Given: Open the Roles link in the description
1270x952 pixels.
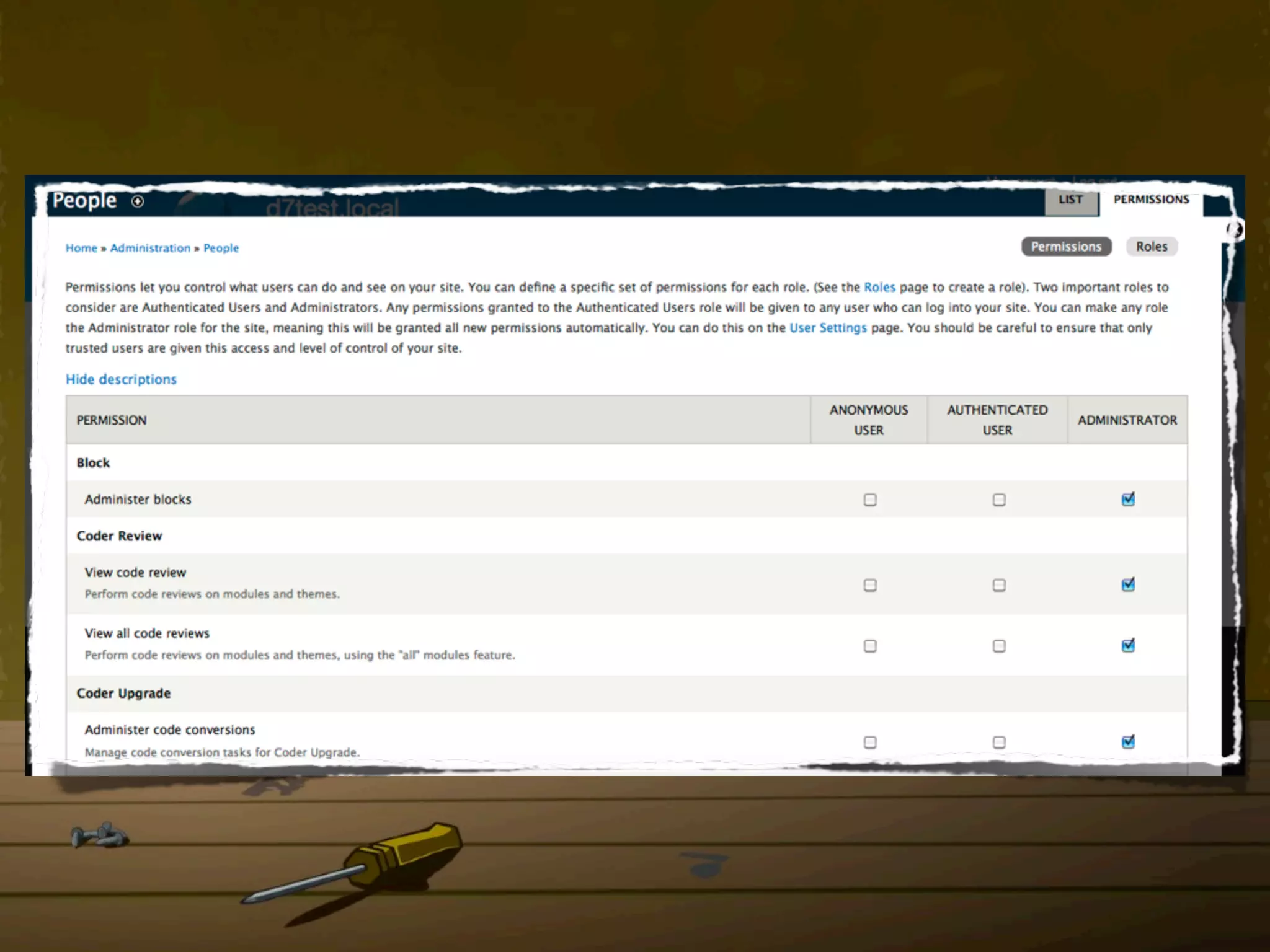Looking at the screenshot, I should click(879, 287).
